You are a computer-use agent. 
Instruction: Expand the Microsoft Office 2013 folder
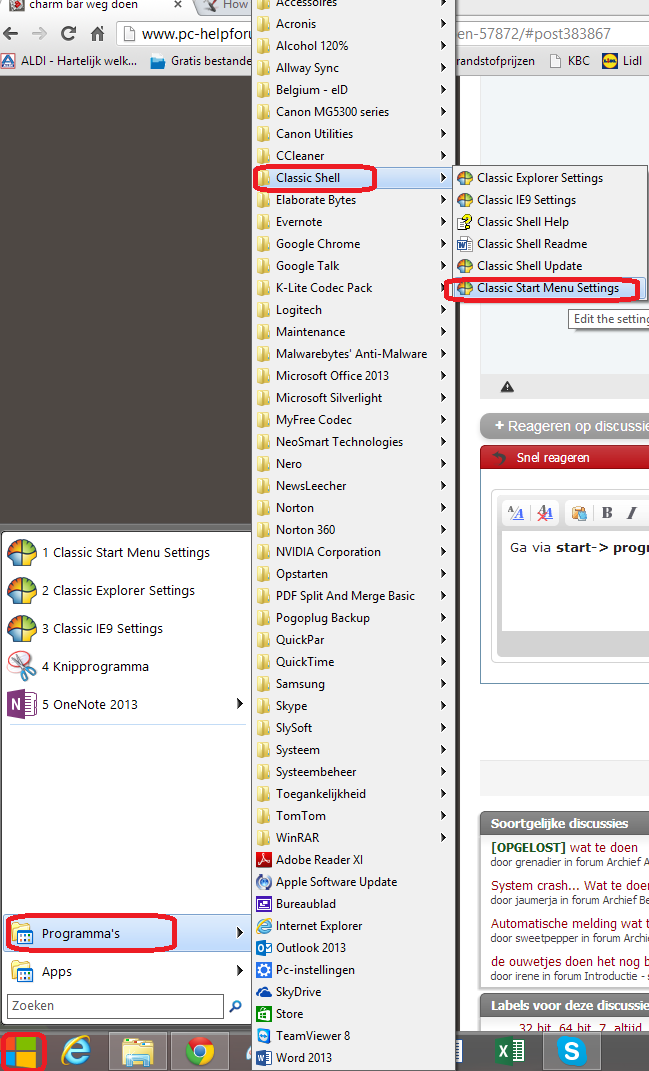353,376
